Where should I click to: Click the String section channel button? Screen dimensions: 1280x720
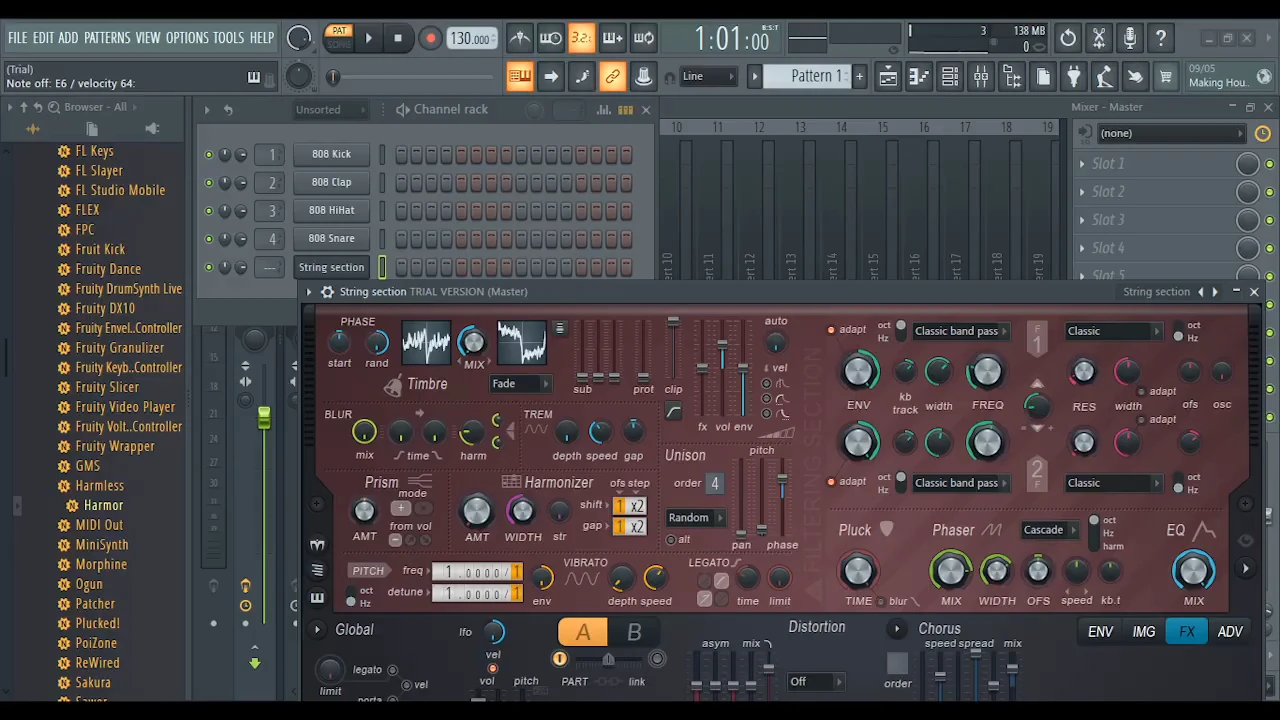331,267
